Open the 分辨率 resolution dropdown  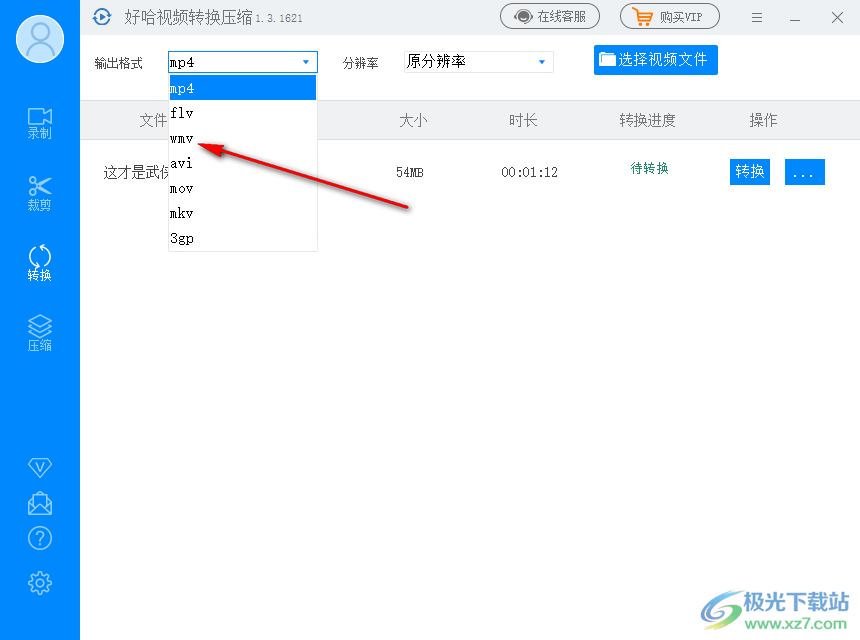[x=478, y=62]
